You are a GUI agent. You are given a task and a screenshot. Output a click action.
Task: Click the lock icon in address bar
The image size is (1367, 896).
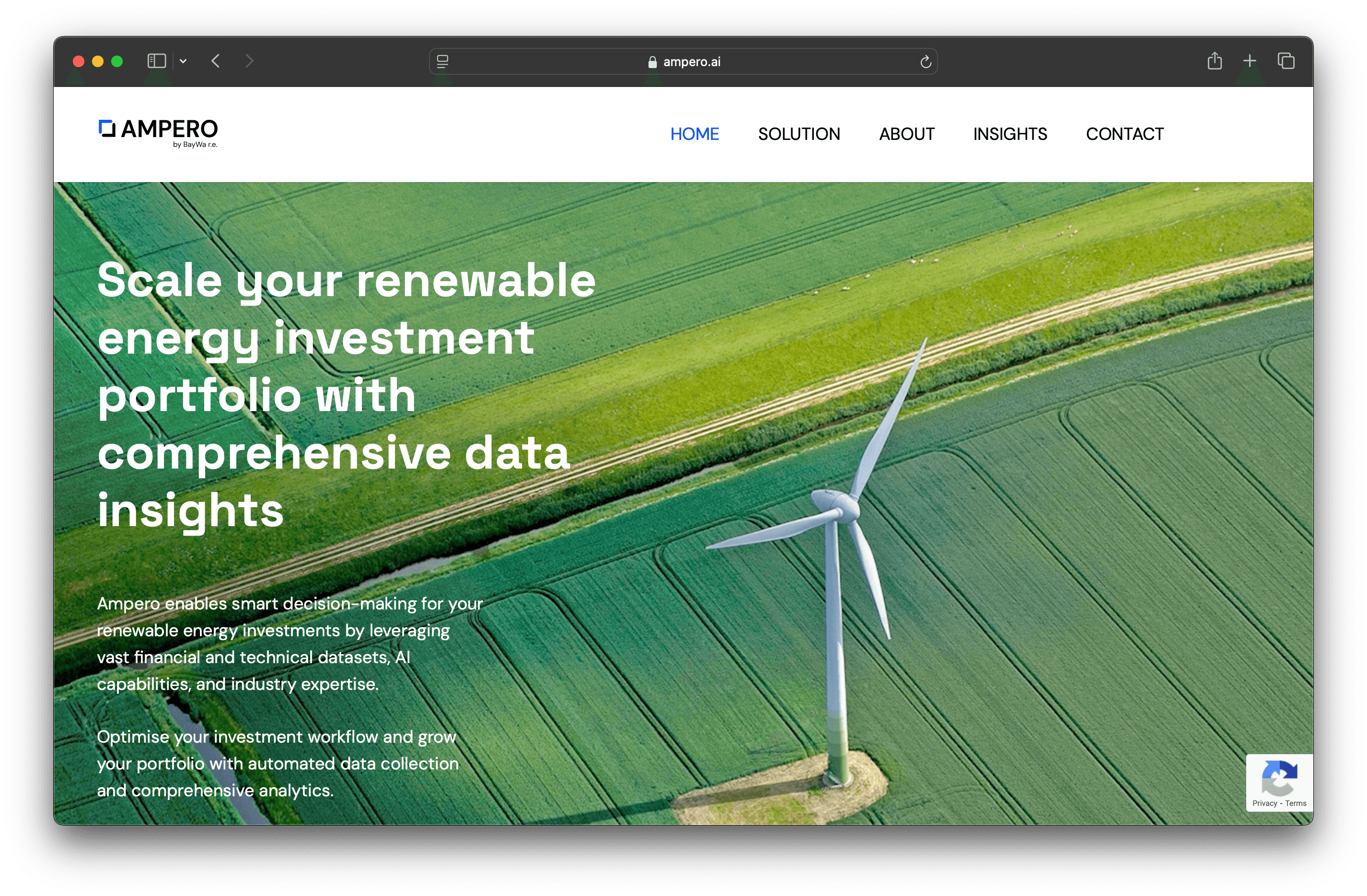click(652, 62)
